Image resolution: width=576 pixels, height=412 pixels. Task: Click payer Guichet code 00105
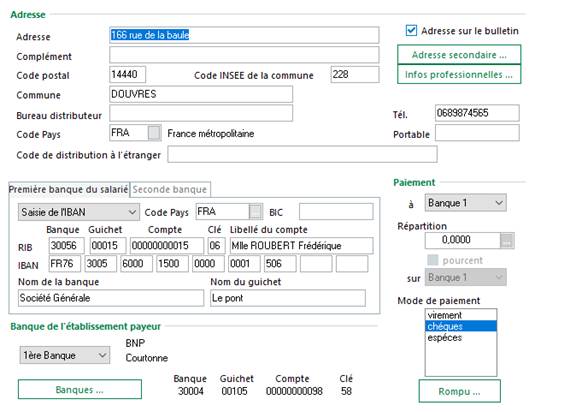(234, 391)
